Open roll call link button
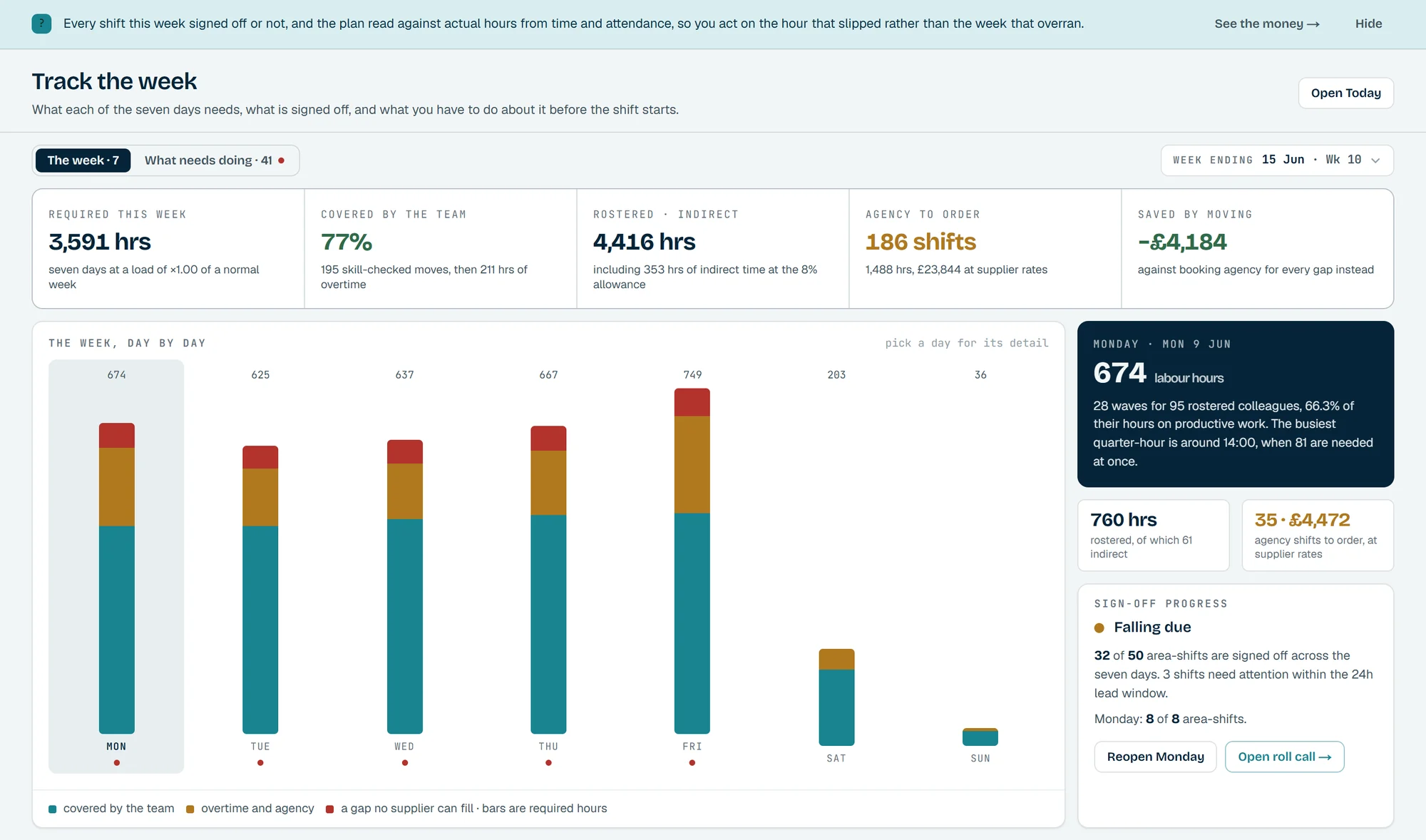Viewport: 1426px width, 840px height. [x=1284, y=757]
